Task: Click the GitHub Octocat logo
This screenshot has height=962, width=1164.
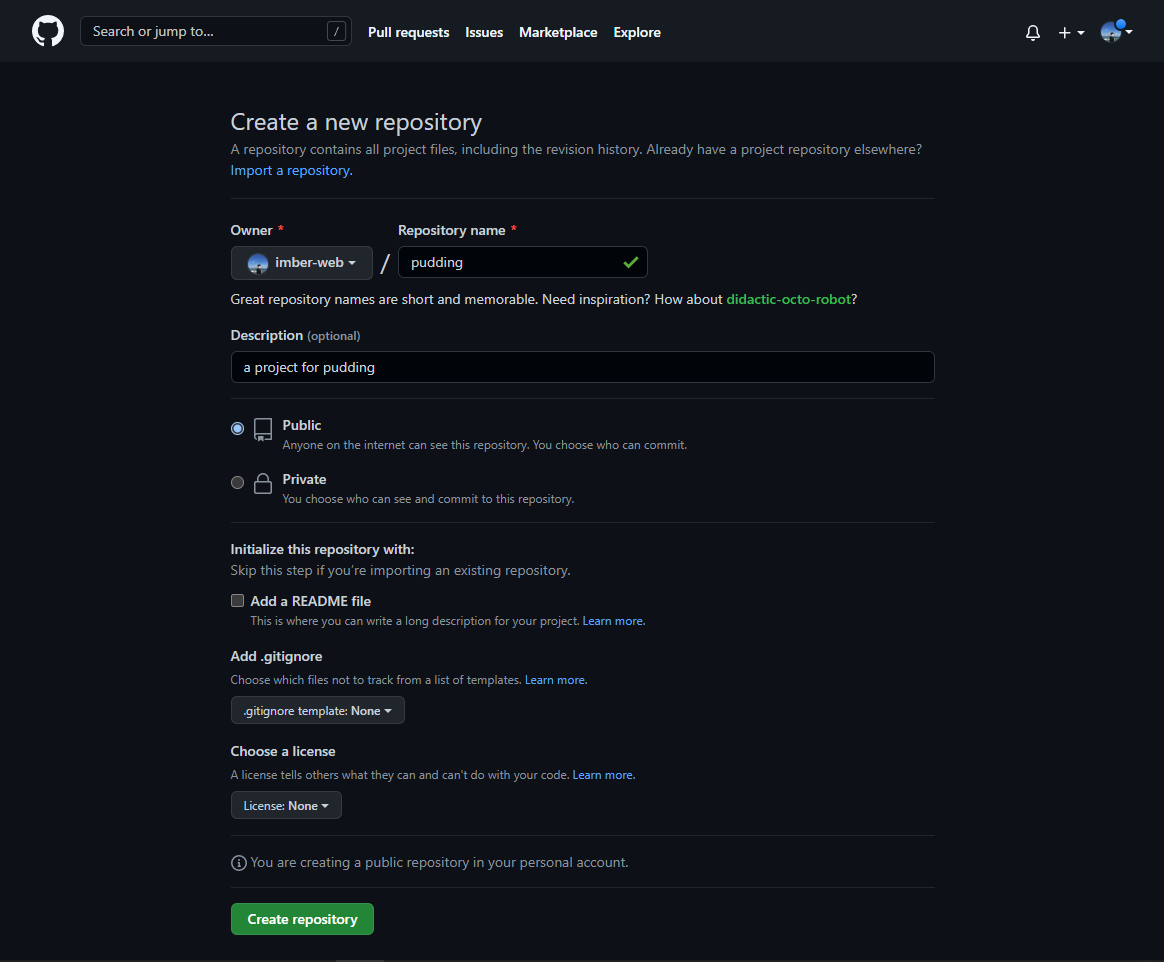Action: [48, 31]
